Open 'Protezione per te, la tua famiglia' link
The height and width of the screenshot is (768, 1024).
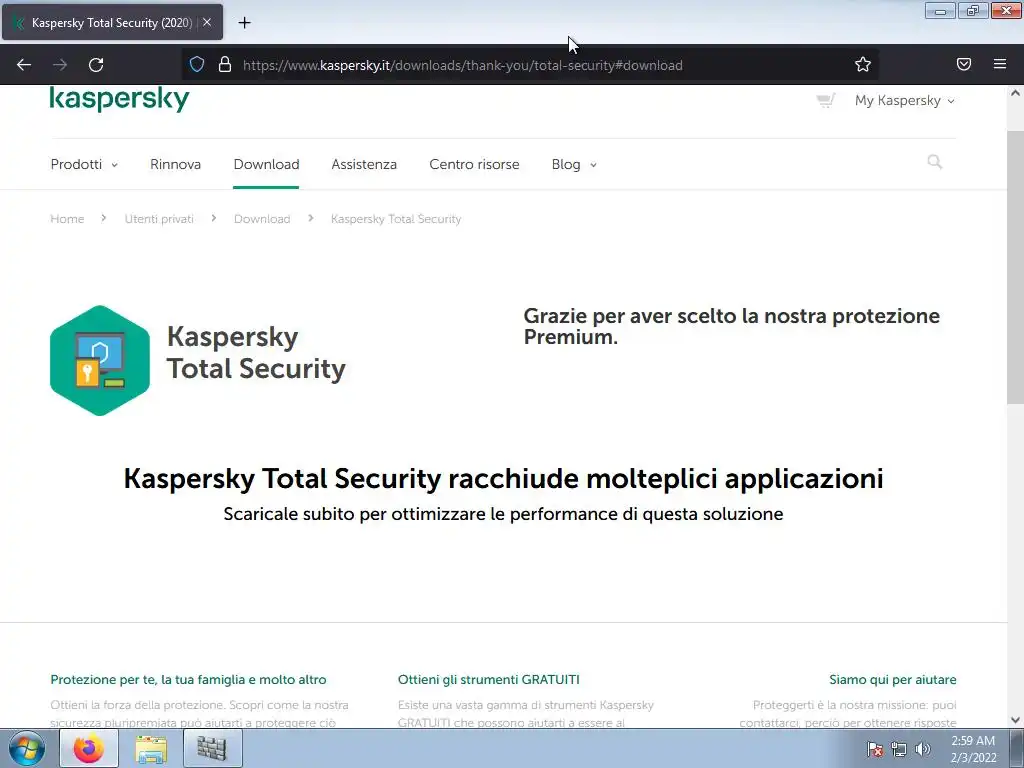[188, 680]
